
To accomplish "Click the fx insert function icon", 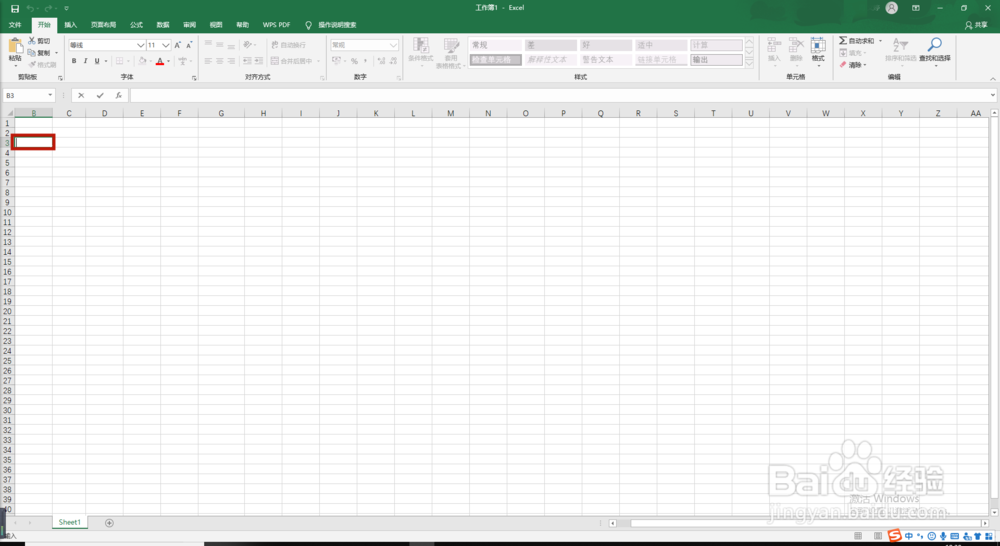I will (x=119, y=96).
